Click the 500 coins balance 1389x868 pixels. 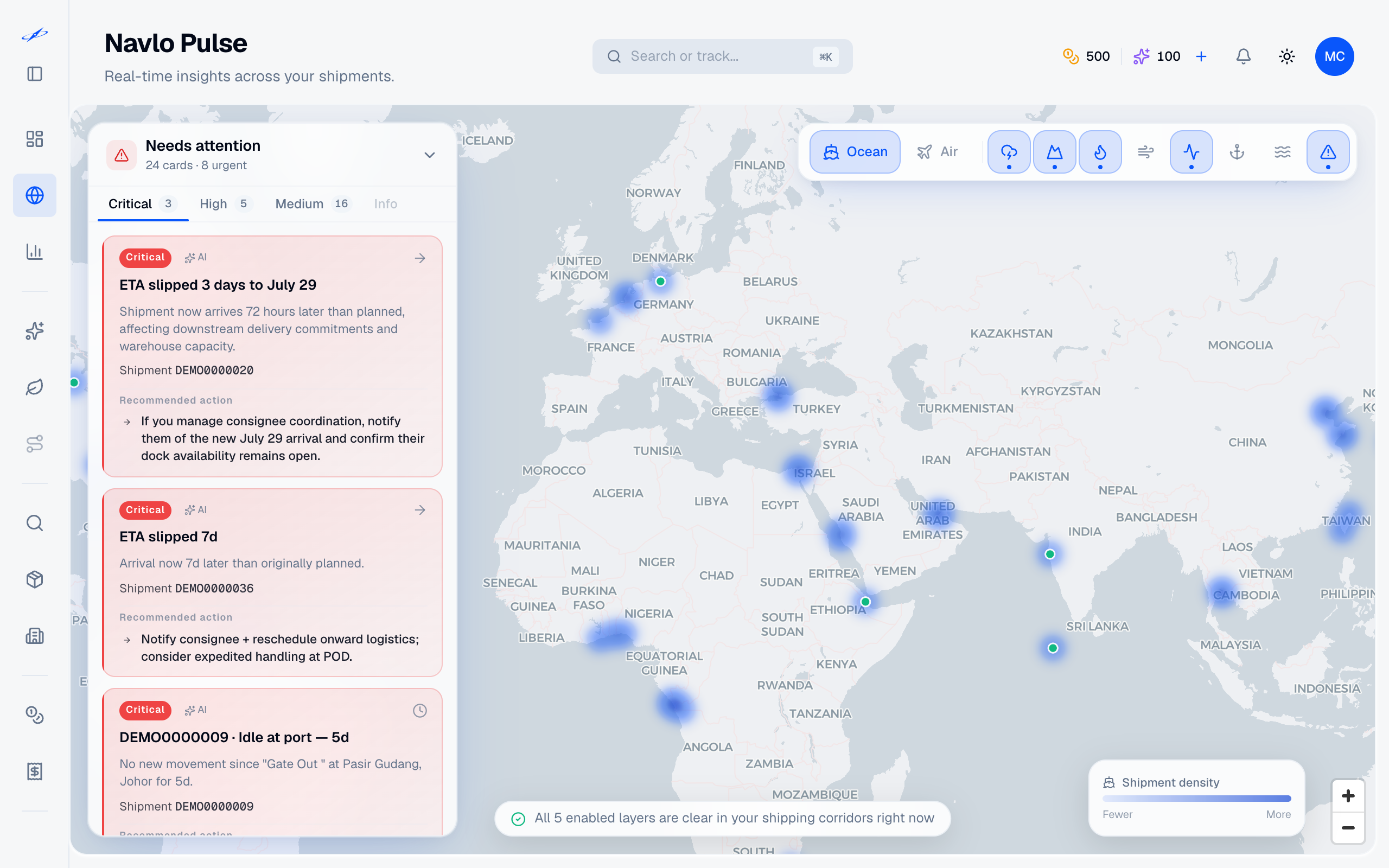pyautogui.click(x=1086, y=56)
